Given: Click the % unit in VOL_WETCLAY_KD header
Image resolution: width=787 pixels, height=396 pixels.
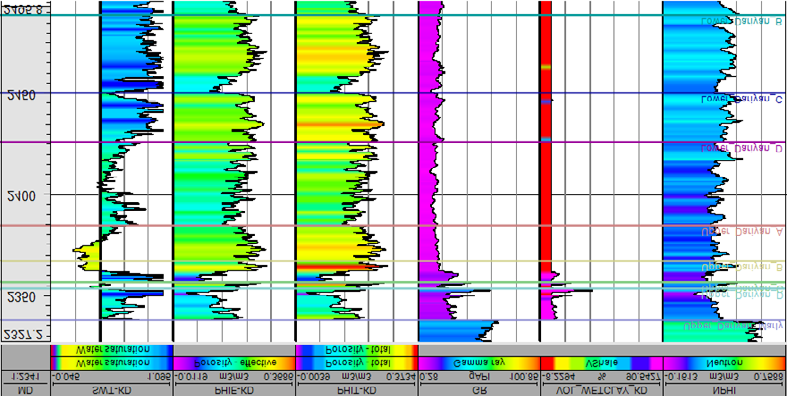Looking at the screenshot, I should pyautogui.click(x=601, y=376).
